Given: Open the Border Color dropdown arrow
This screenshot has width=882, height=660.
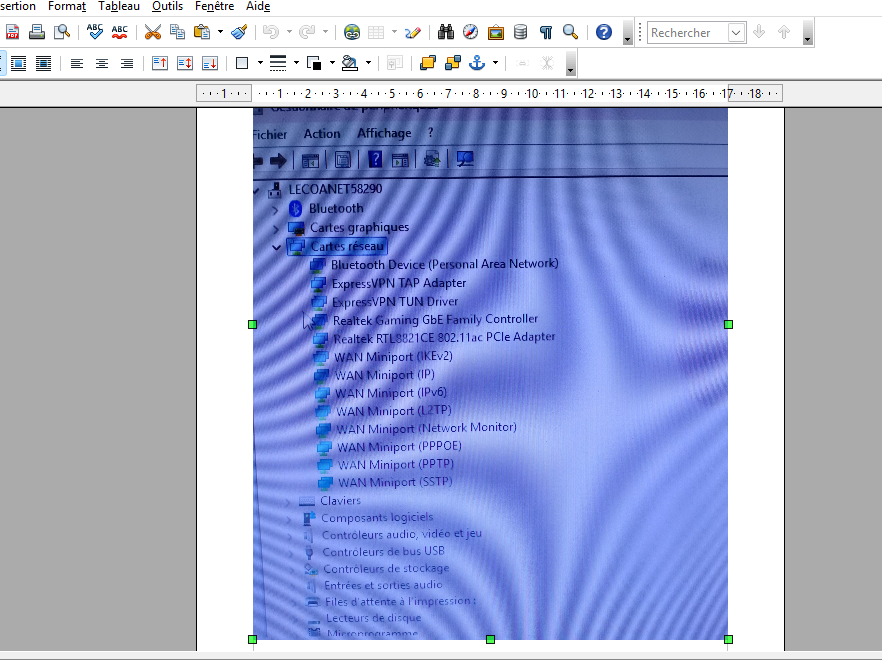Looking at the screenshot, I should (x=332, y=63).
